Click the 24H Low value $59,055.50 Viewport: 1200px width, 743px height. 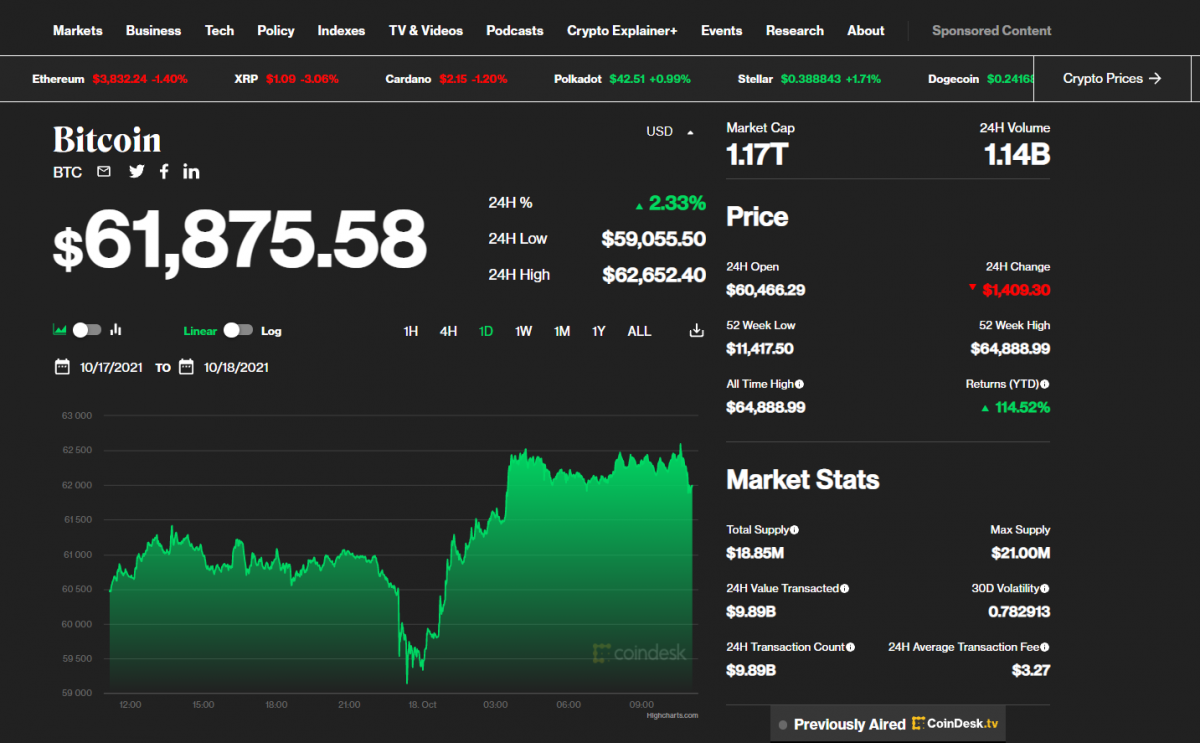pos(654,239)
